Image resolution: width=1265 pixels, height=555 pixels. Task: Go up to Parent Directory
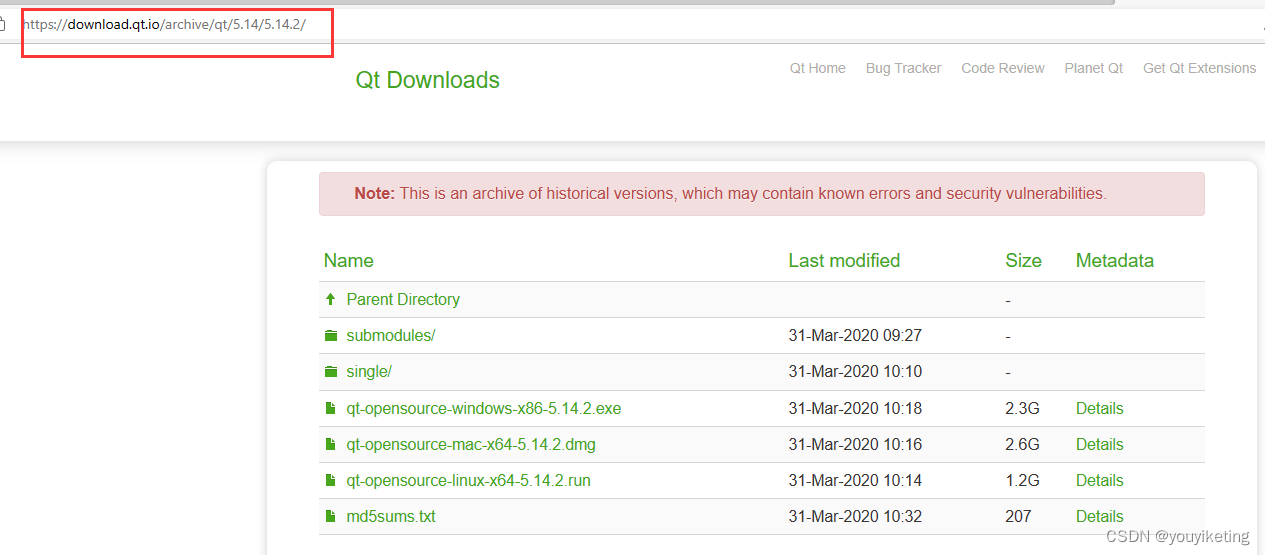point(403,299)
